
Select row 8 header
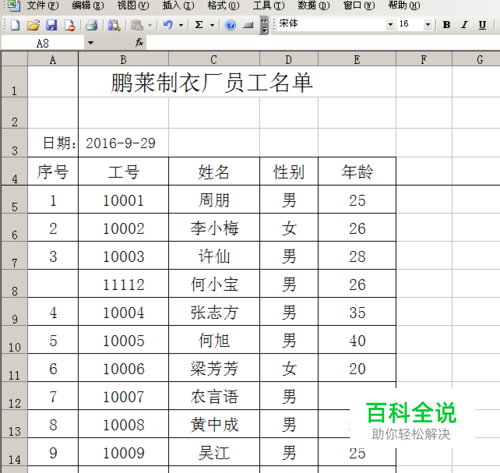[14, 284]
